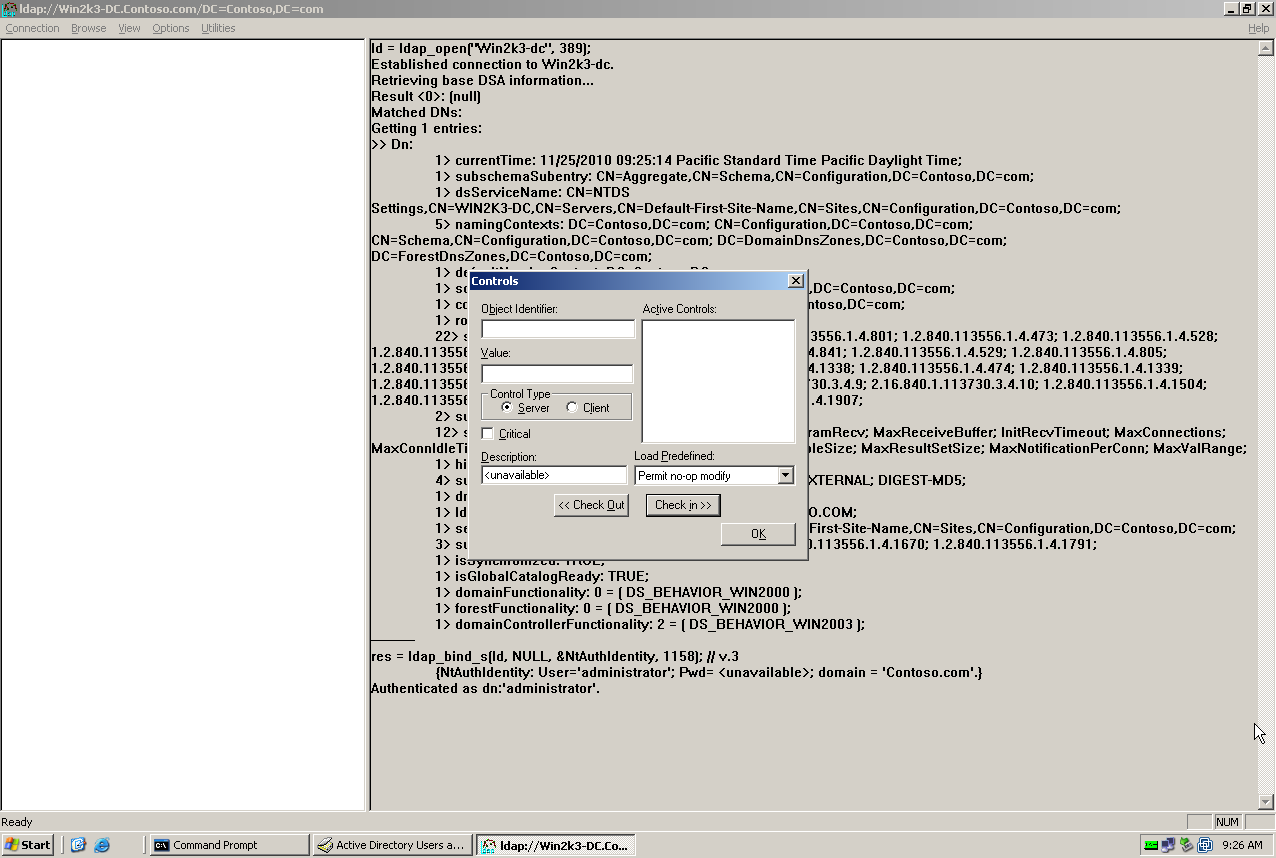Enable the Critical checkbox
This screenshot has width=1276, height=858.
pyautogui.click(x=487, y=433)
